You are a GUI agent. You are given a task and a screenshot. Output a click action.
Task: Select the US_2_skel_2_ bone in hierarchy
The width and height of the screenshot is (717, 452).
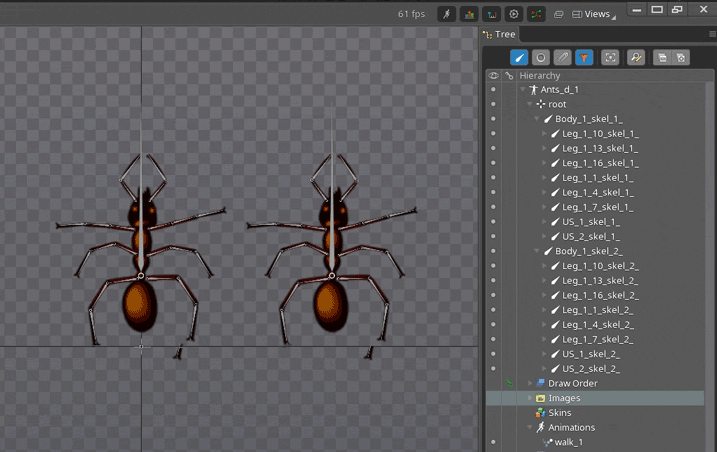point(590,369)
